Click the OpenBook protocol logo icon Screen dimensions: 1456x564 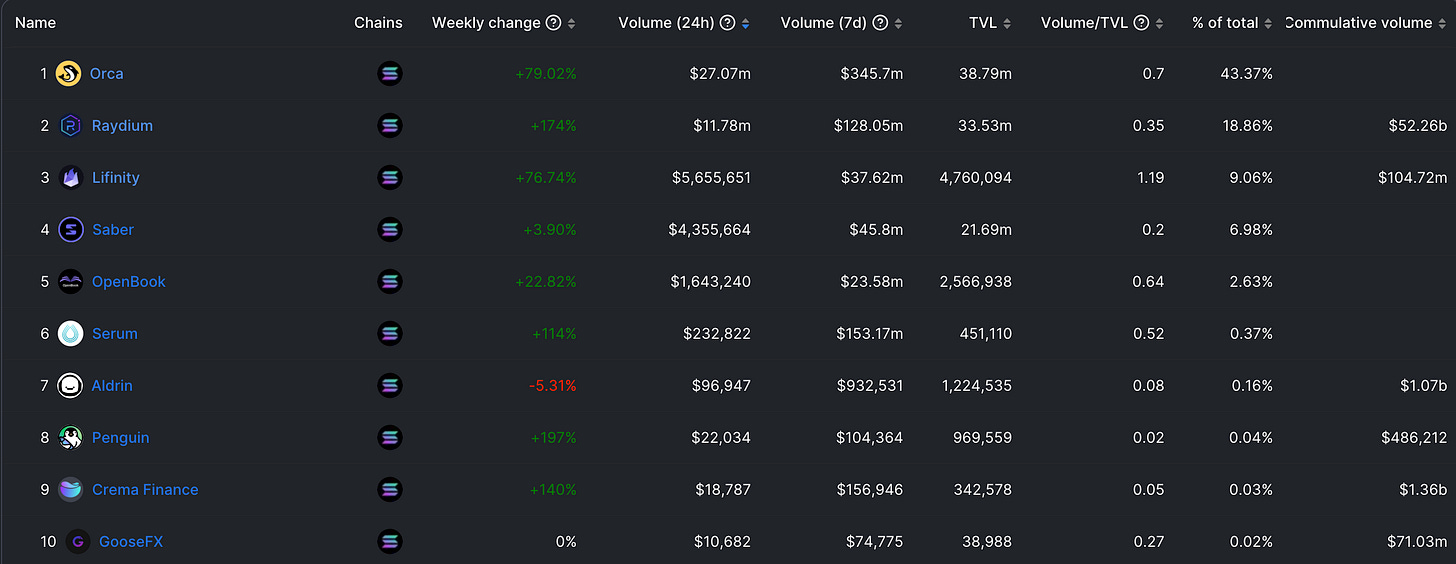coord(71,281)
